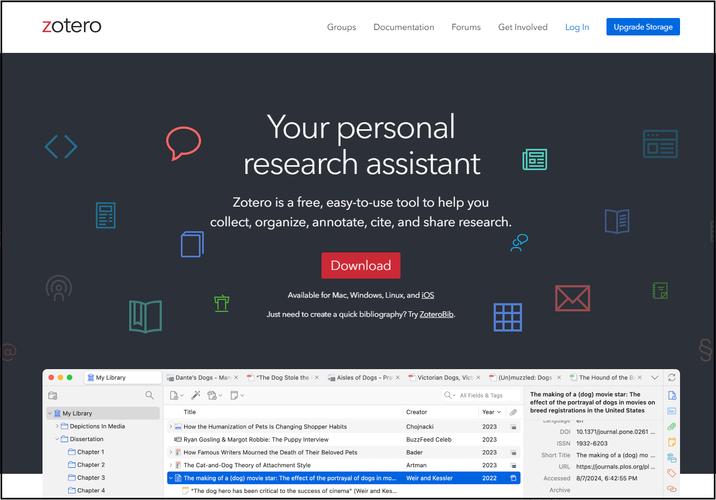
Task: Click the Abstract section icon in side rail
Action: 672,411
